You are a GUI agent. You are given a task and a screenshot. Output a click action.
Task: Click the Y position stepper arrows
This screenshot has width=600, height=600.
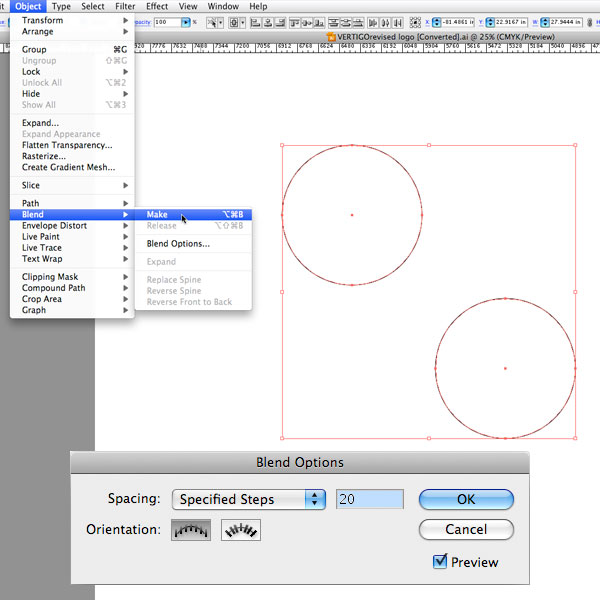coord(490,23)
